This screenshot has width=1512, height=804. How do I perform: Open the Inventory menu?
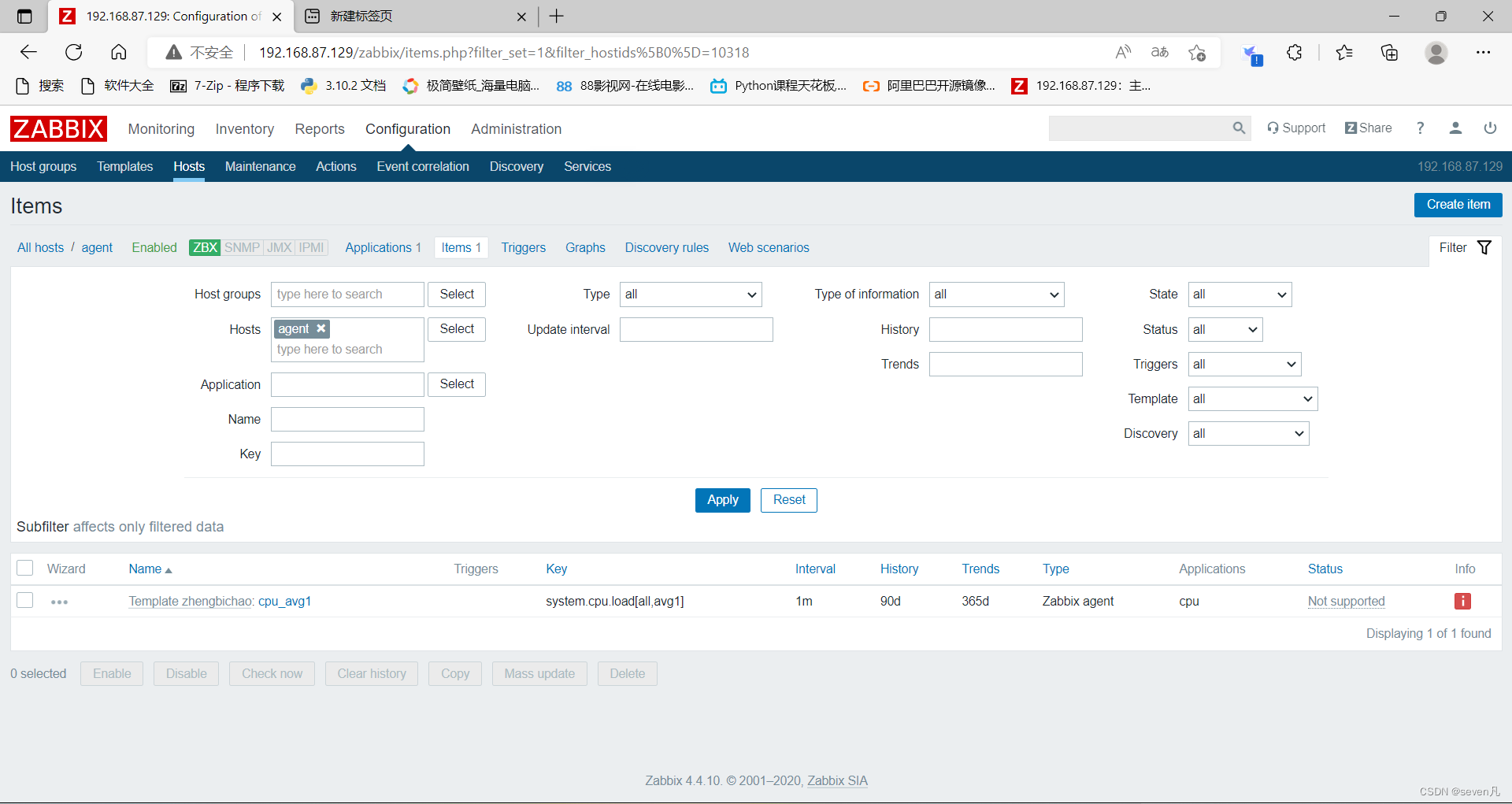pyautogui.click(x=245, y=129)
